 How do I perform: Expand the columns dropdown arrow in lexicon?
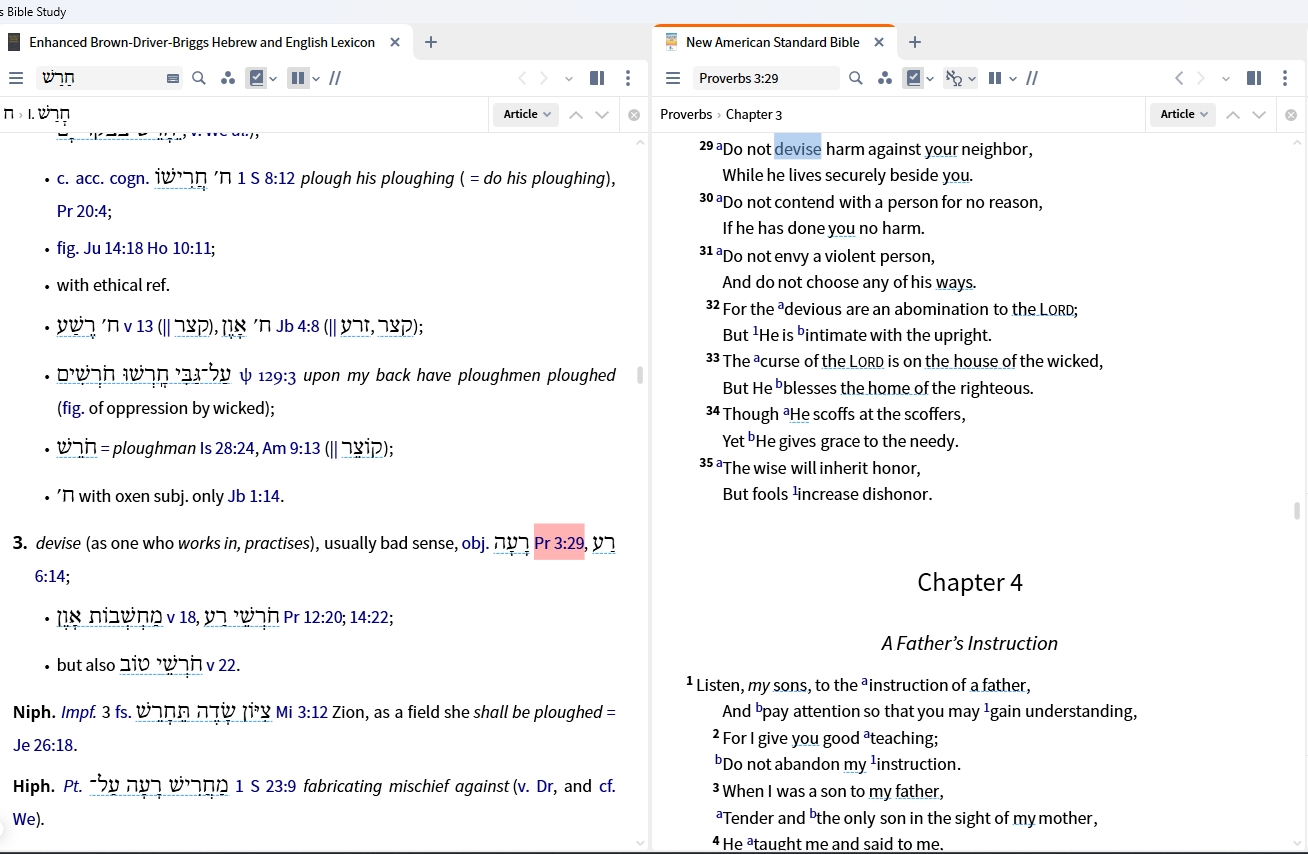pos(316,79)
